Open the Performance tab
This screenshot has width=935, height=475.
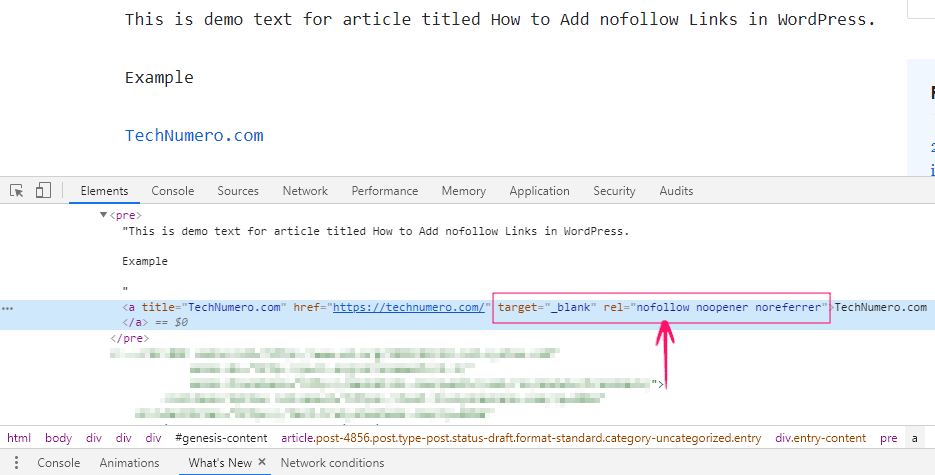tap(385, 191)
